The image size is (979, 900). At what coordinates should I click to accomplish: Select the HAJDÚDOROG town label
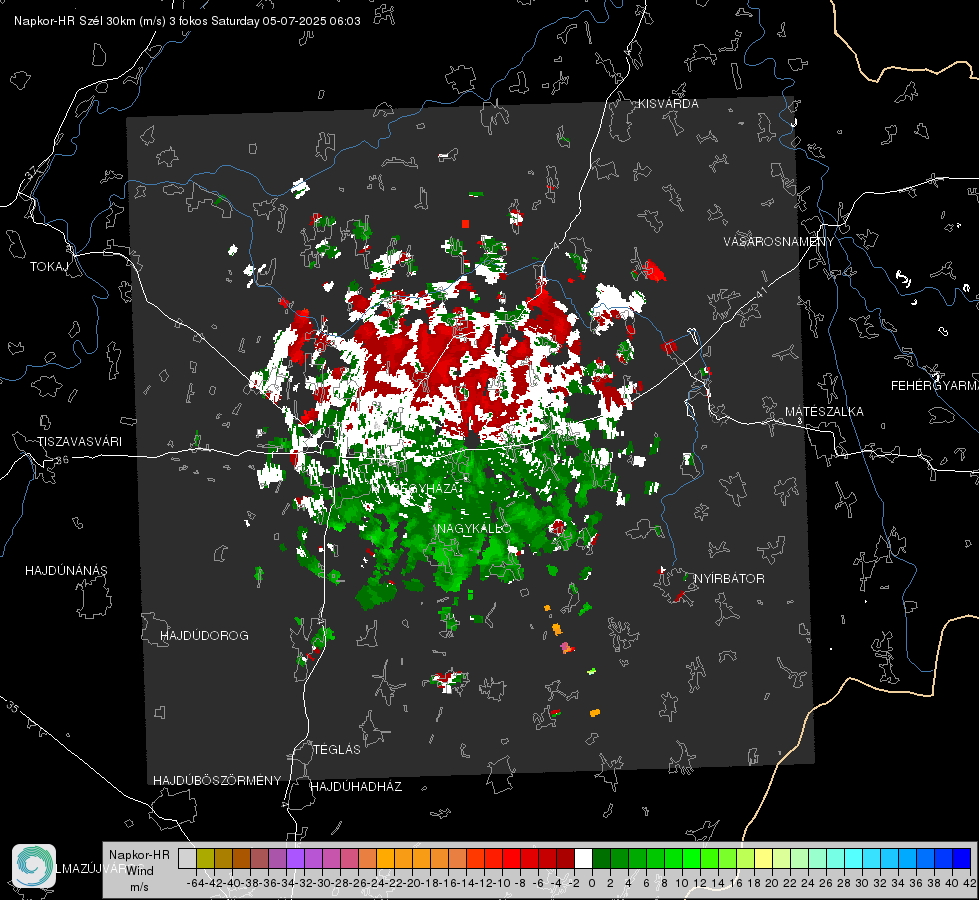point(204,635)
